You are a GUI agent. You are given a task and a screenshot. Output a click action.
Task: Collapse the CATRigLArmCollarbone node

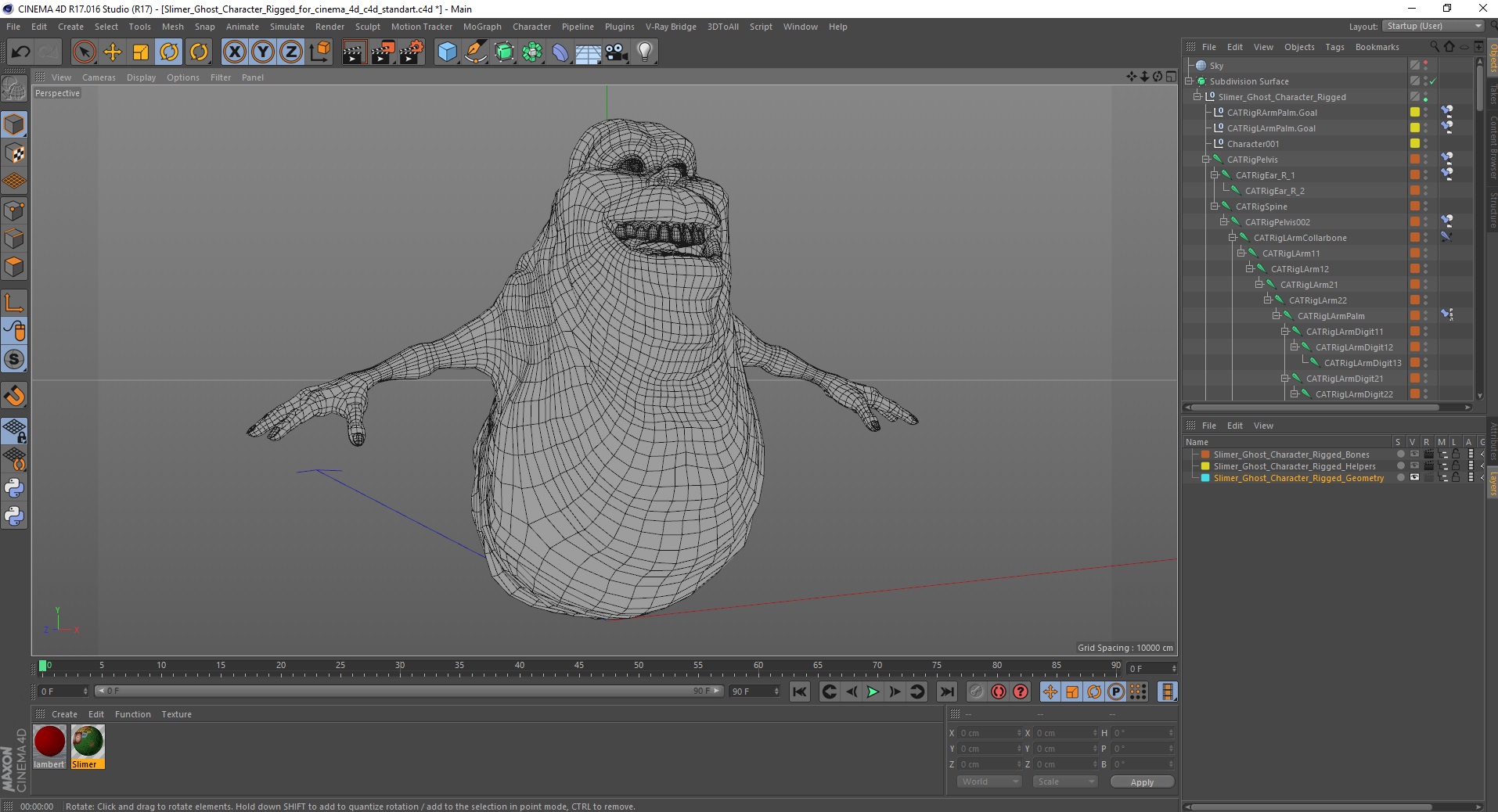coord(1233,238)
